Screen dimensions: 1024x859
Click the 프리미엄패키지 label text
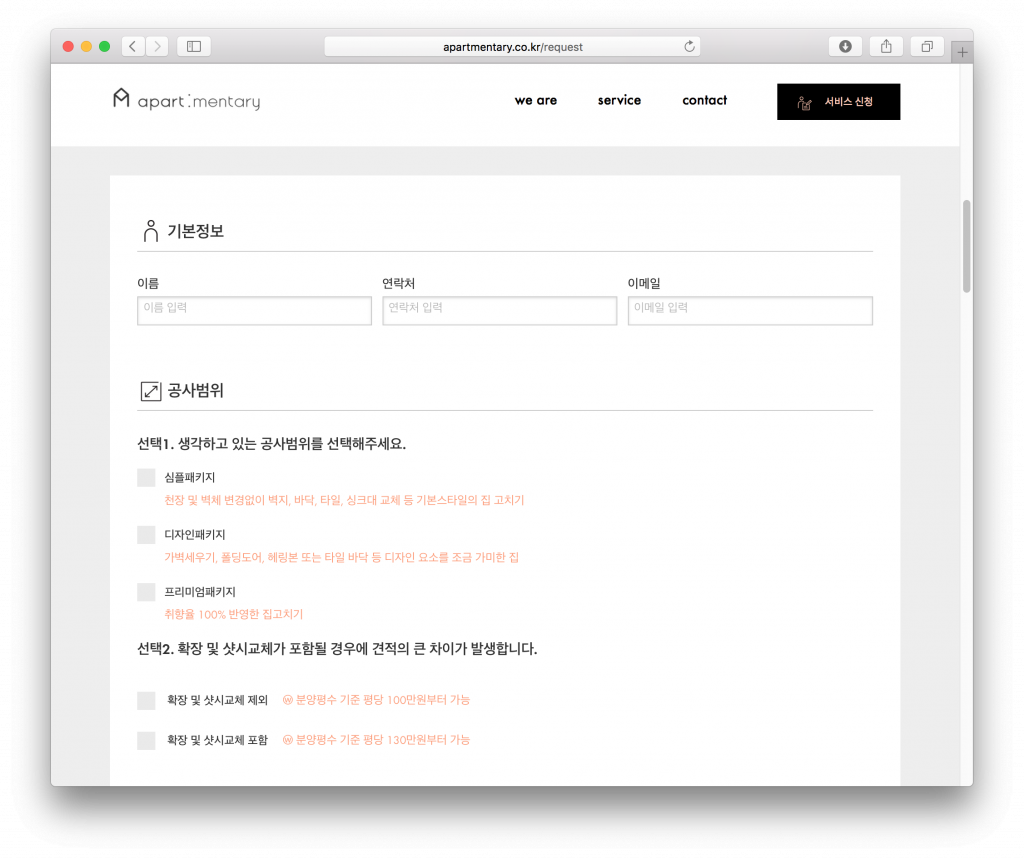coord(200,592)
